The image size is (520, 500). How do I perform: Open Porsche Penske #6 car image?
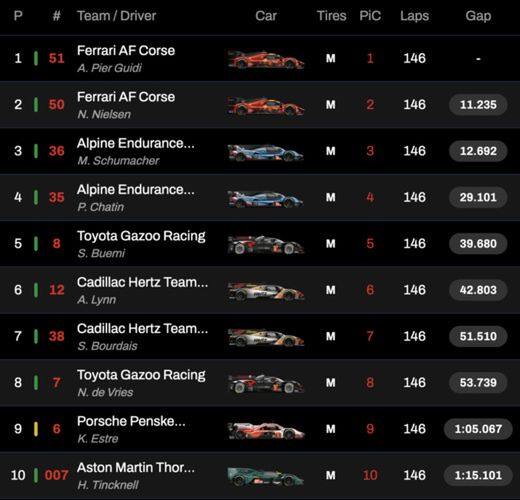pos(266,430)
